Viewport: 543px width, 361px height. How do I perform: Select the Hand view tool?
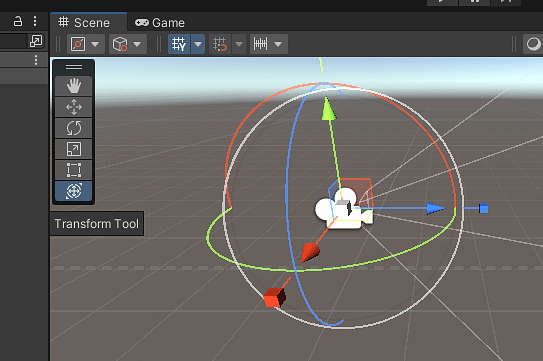click(x=73, y=86)
